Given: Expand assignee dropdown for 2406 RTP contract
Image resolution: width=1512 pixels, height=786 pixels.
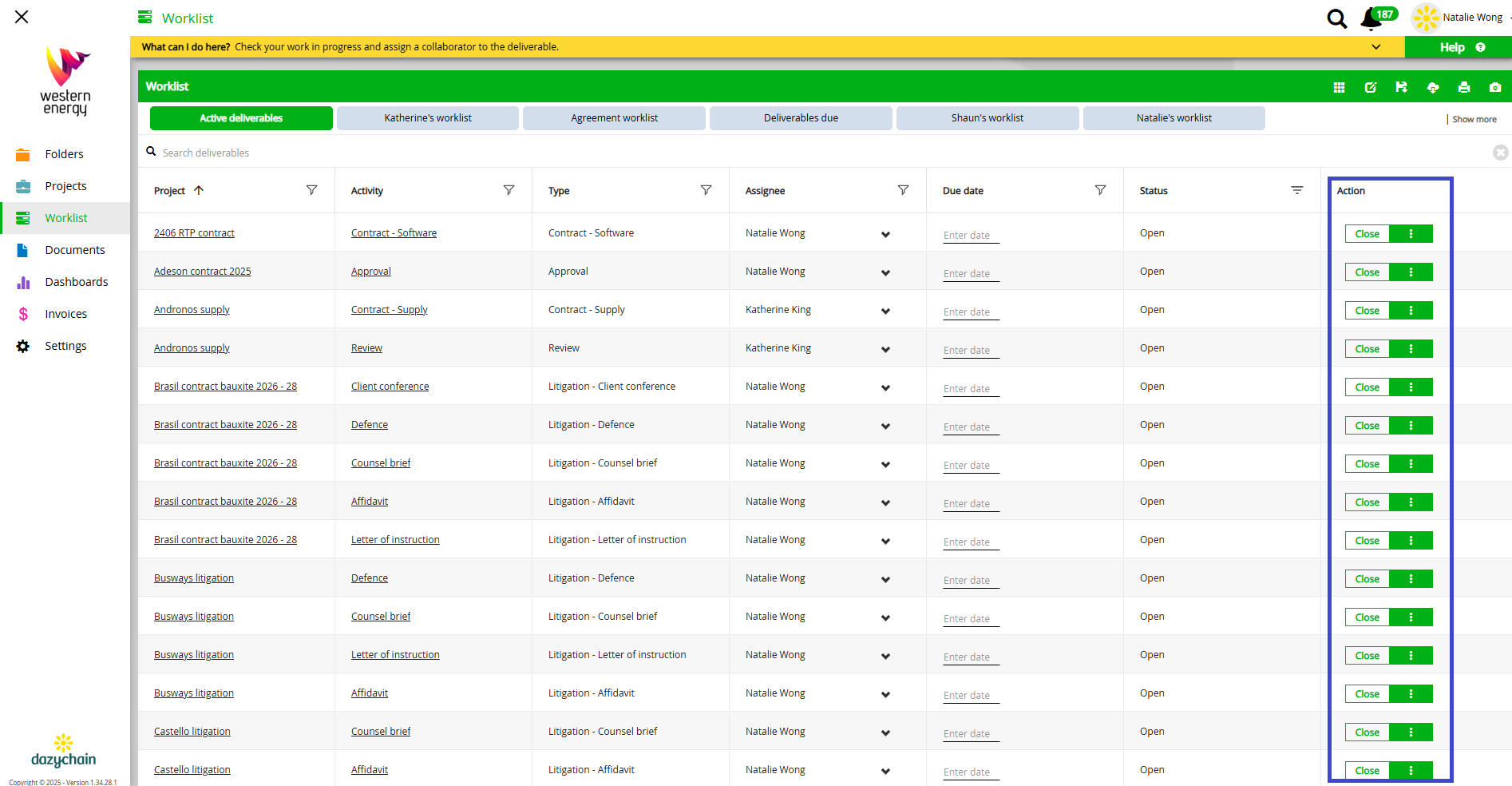Looking at the screenshot, I should coord(885,234).
